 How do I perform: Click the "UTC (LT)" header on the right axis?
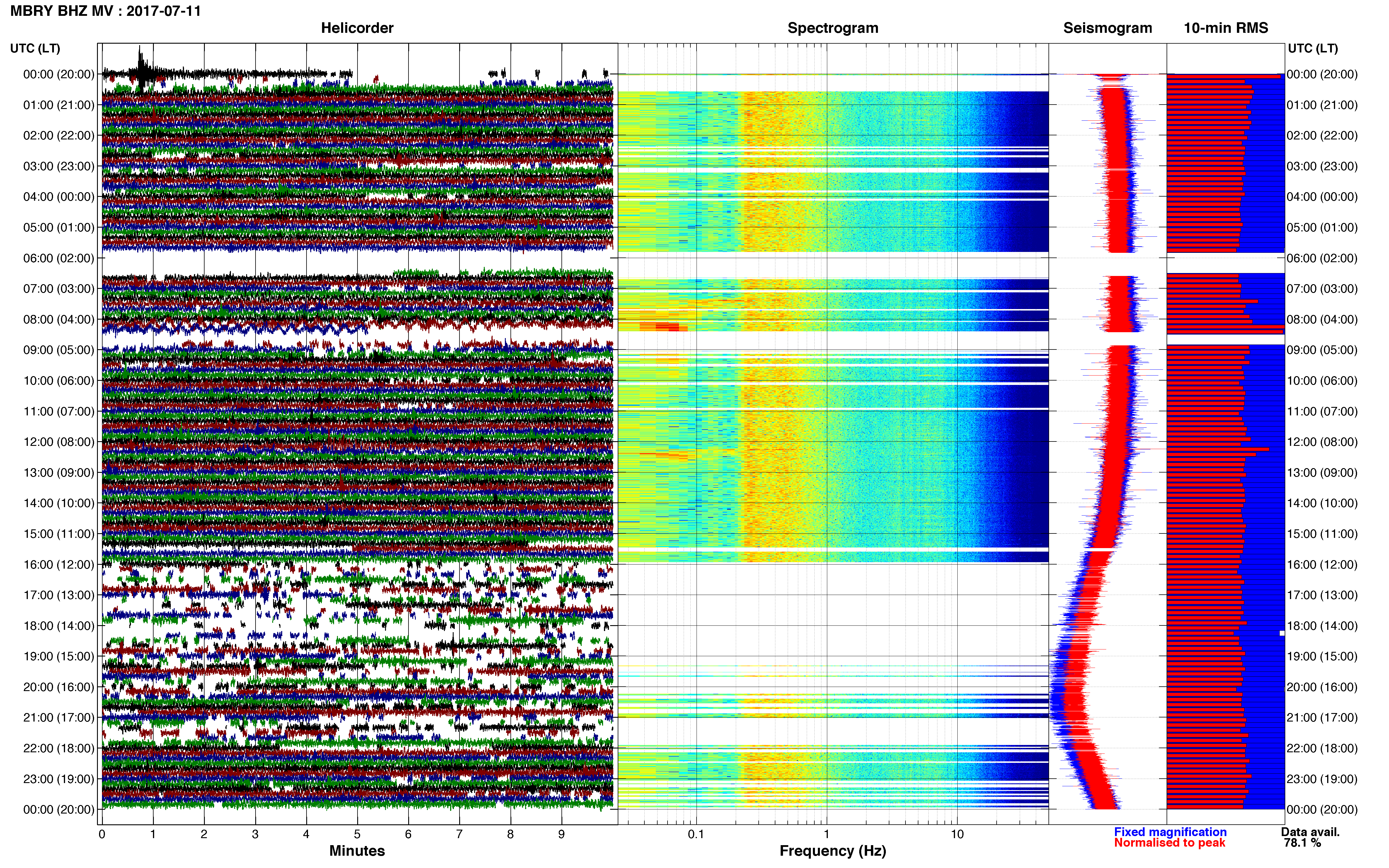[1313, 48]
